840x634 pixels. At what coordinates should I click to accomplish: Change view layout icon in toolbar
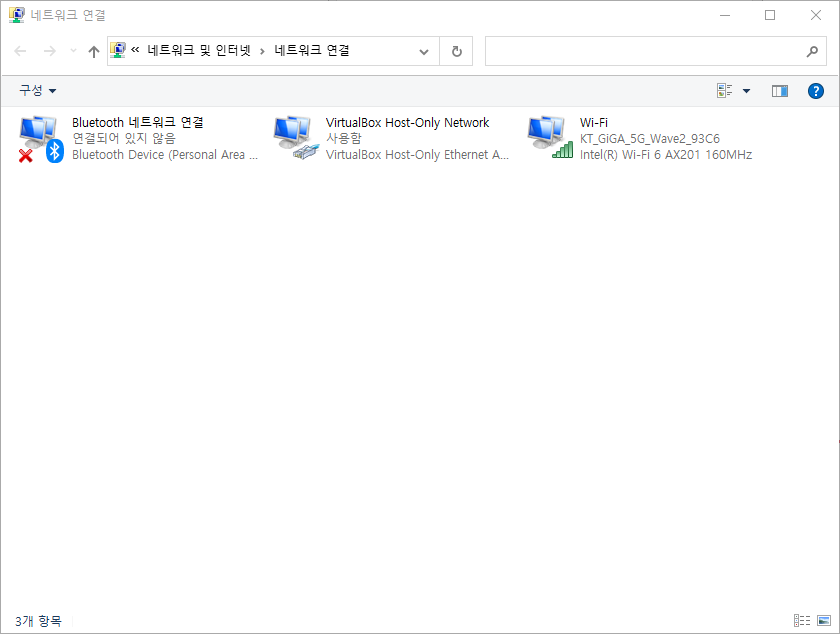pos(724,91)
